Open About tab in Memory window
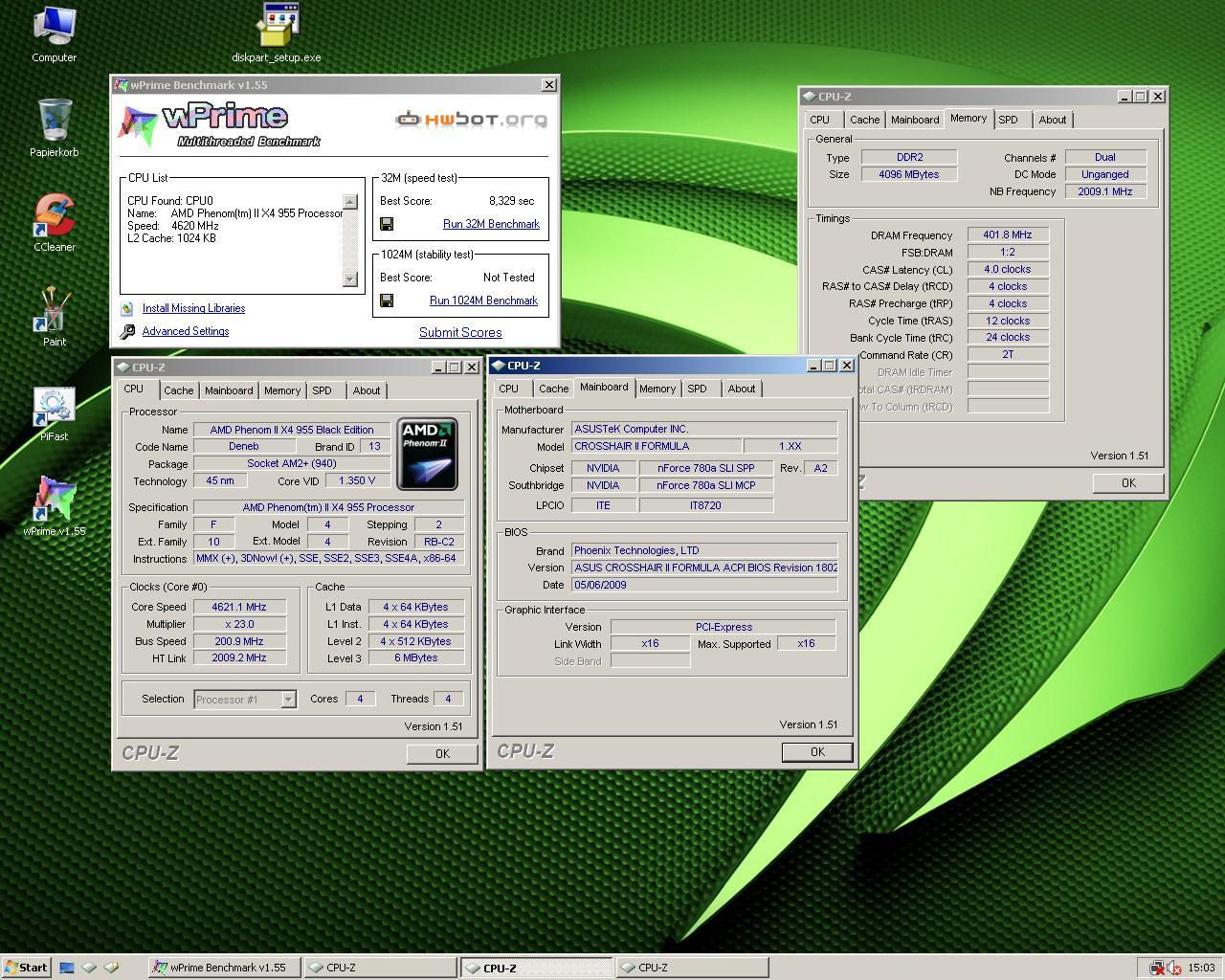 (1053, 120)
